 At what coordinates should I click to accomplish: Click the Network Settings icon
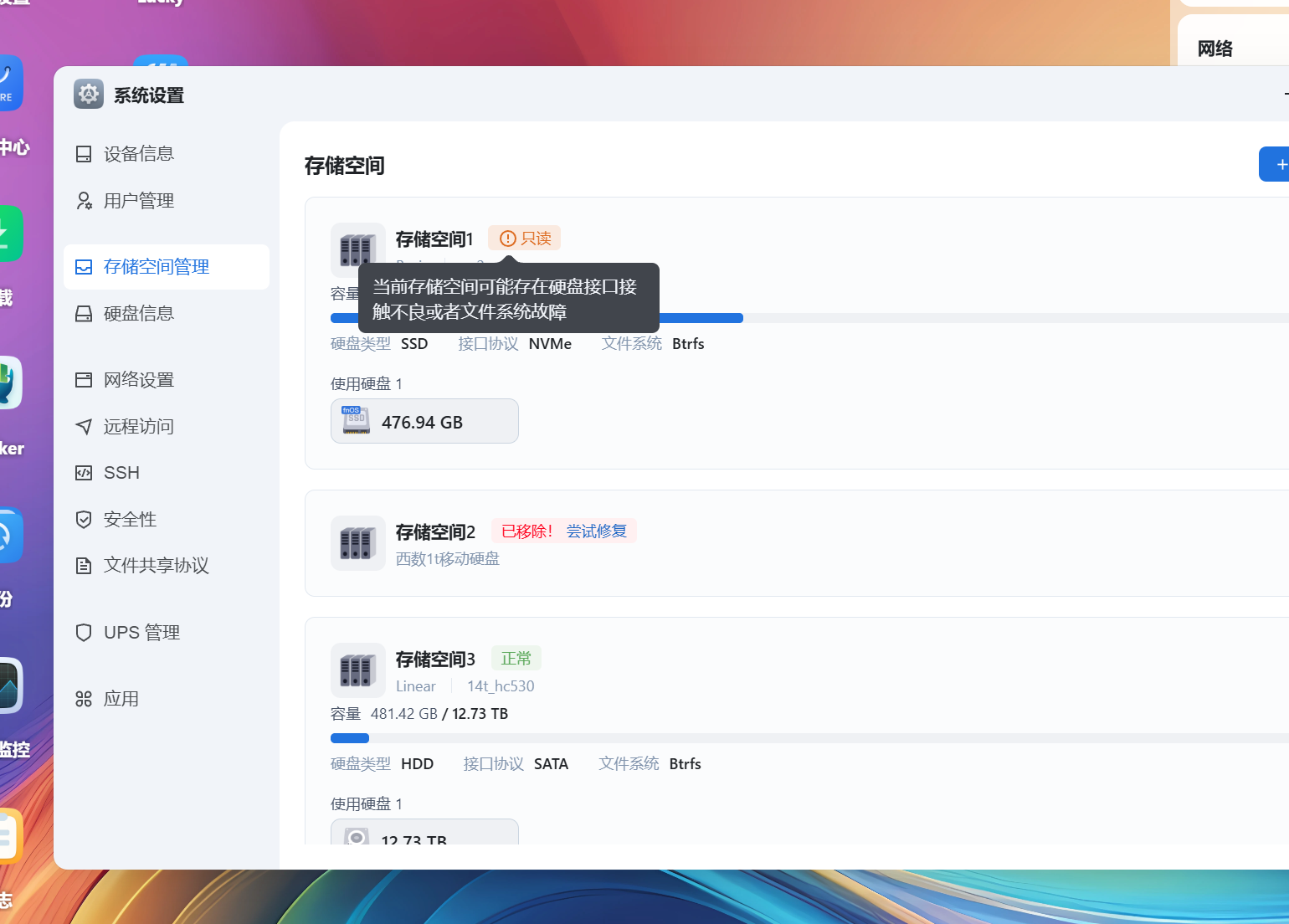(x=84, y=380)
